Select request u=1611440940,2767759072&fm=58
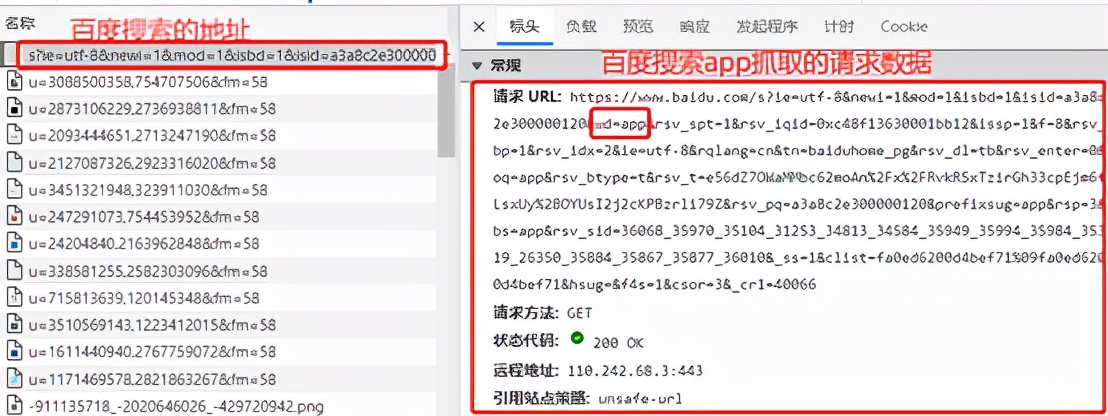The height and width of the screenshot is (416, 1108). click(x=151, y=351)
